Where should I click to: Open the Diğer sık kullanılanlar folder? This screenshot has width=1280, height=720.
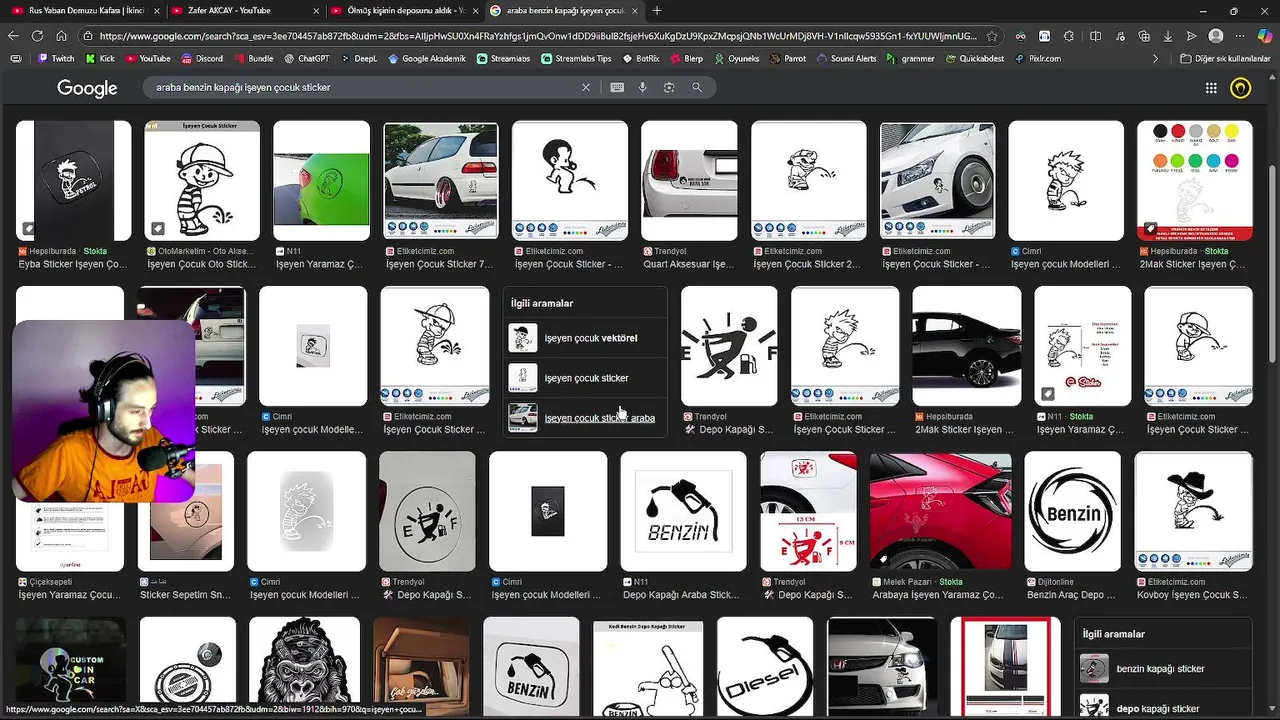pos(1225,59)
